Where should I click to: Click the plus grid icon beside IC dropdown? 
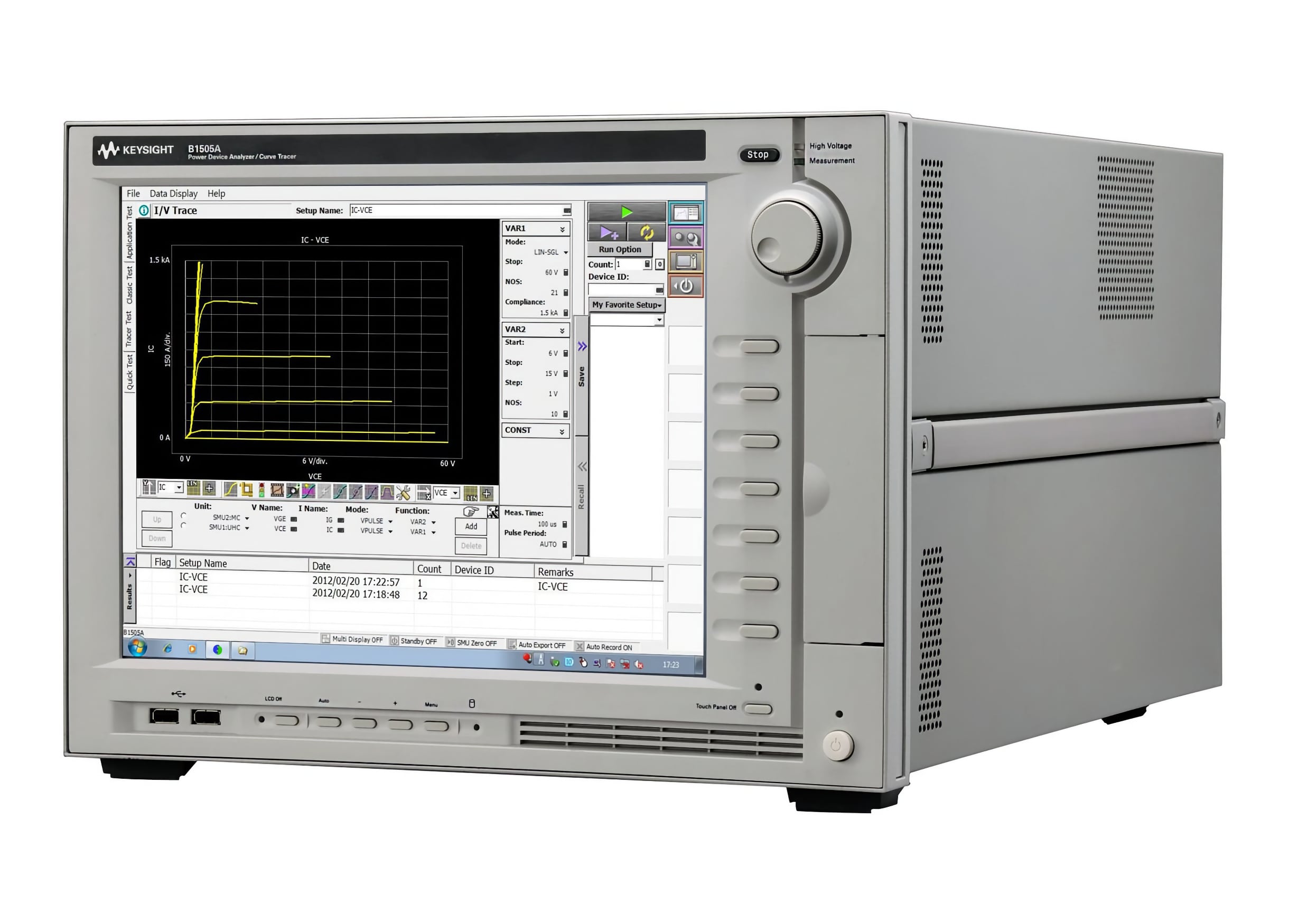pos(209,488)
